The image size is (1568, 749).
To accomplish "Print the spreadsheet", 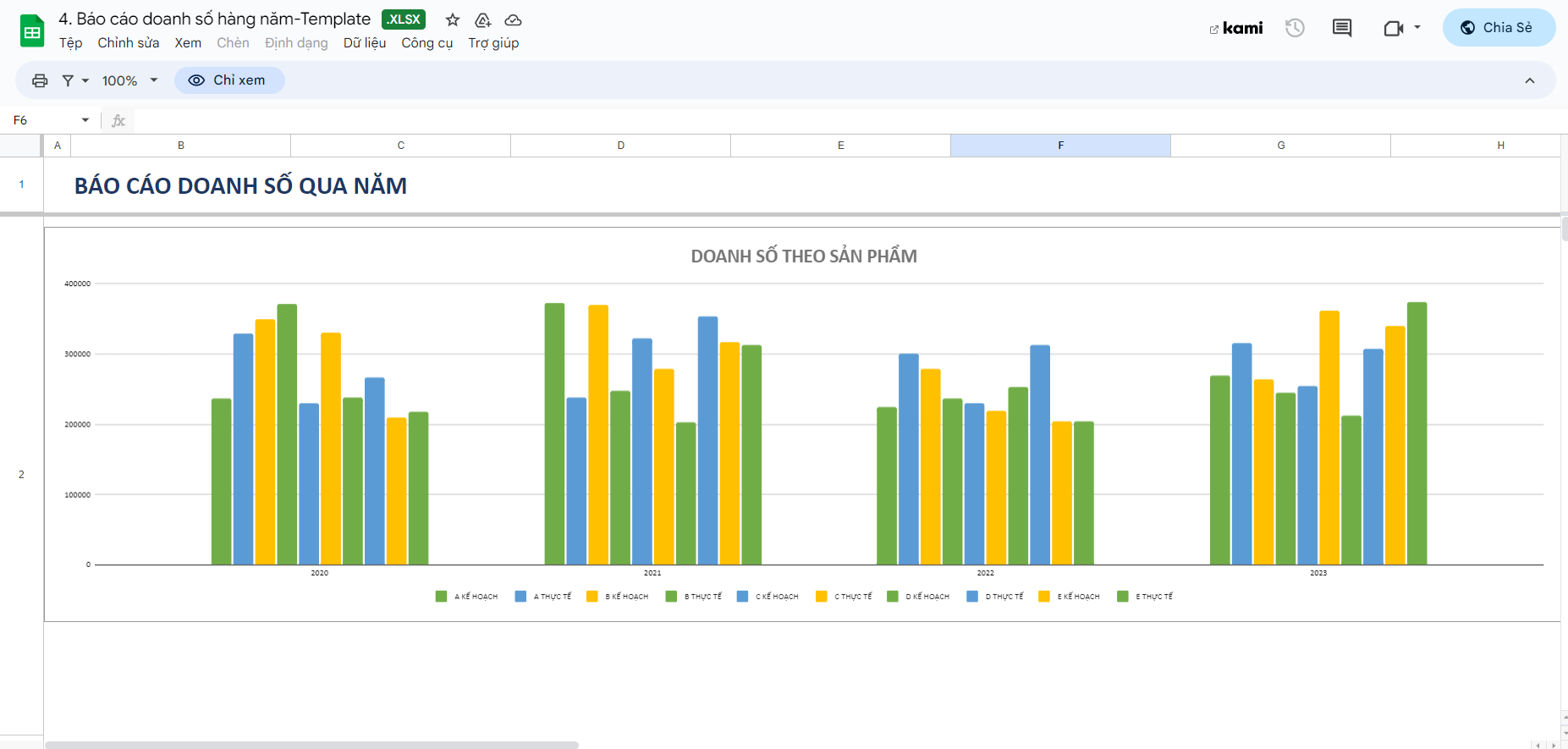I will (x=40, y=80).
